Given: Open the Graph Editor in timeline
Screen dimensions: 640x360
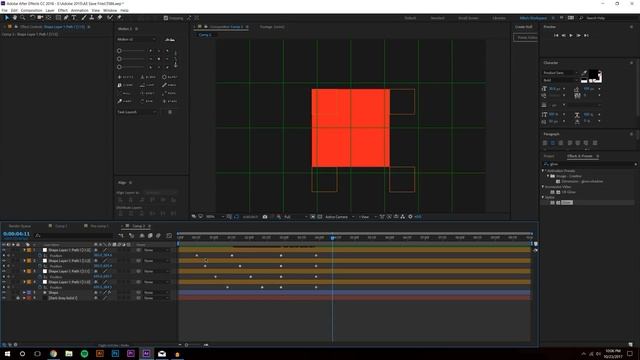Looking at the screenshot, I should (169, 236).
